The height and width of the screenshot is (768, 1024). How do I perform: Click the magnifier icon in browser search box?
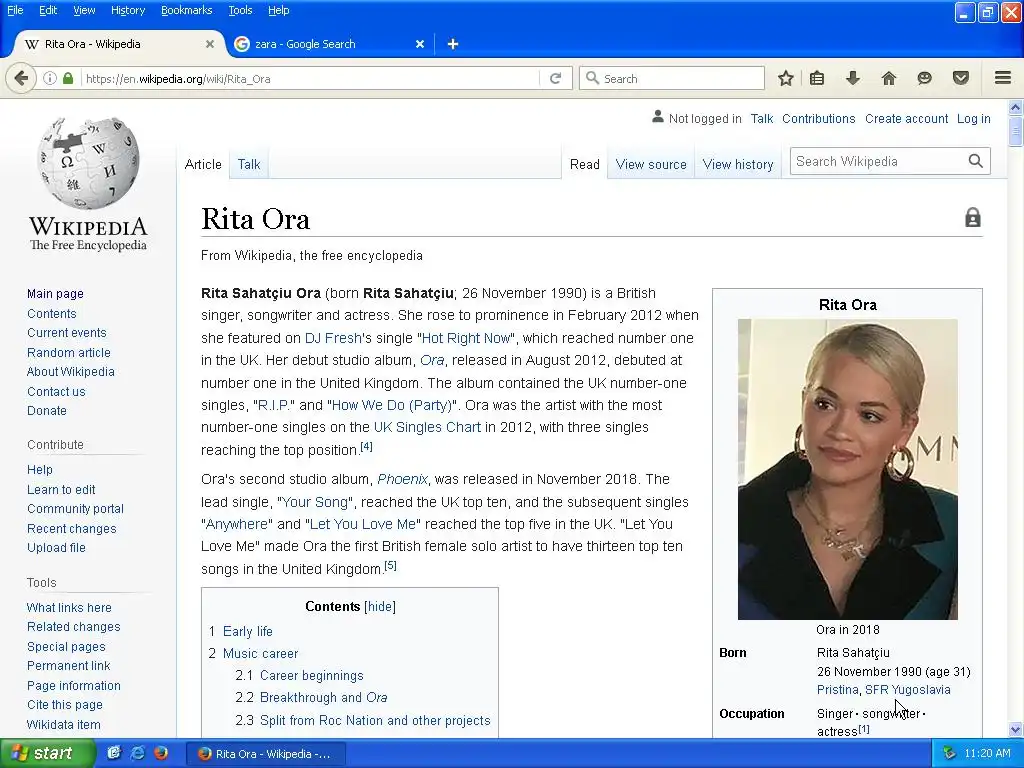(592, 78)
